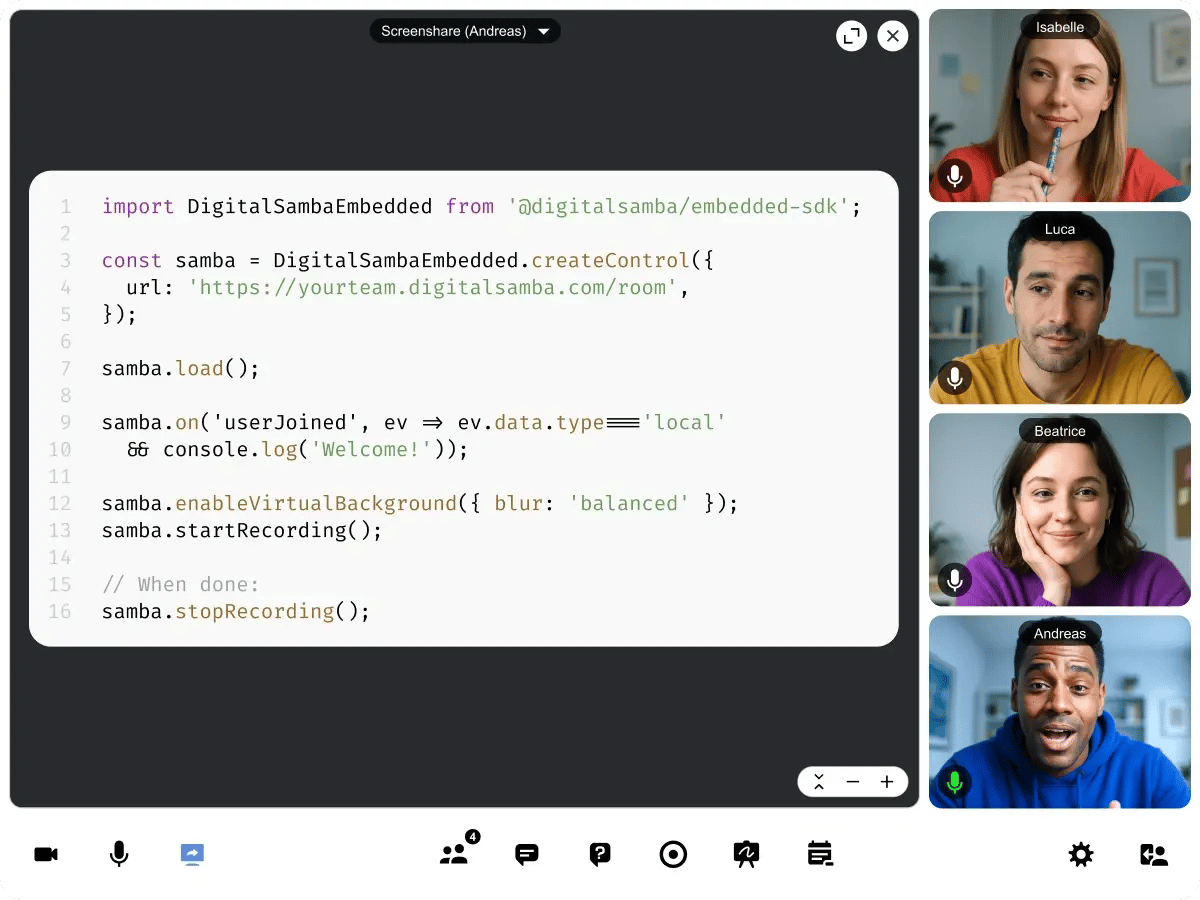Change the tile layout mode
The width and height of the screenshot is (1200, 900).
[1154, 854]
